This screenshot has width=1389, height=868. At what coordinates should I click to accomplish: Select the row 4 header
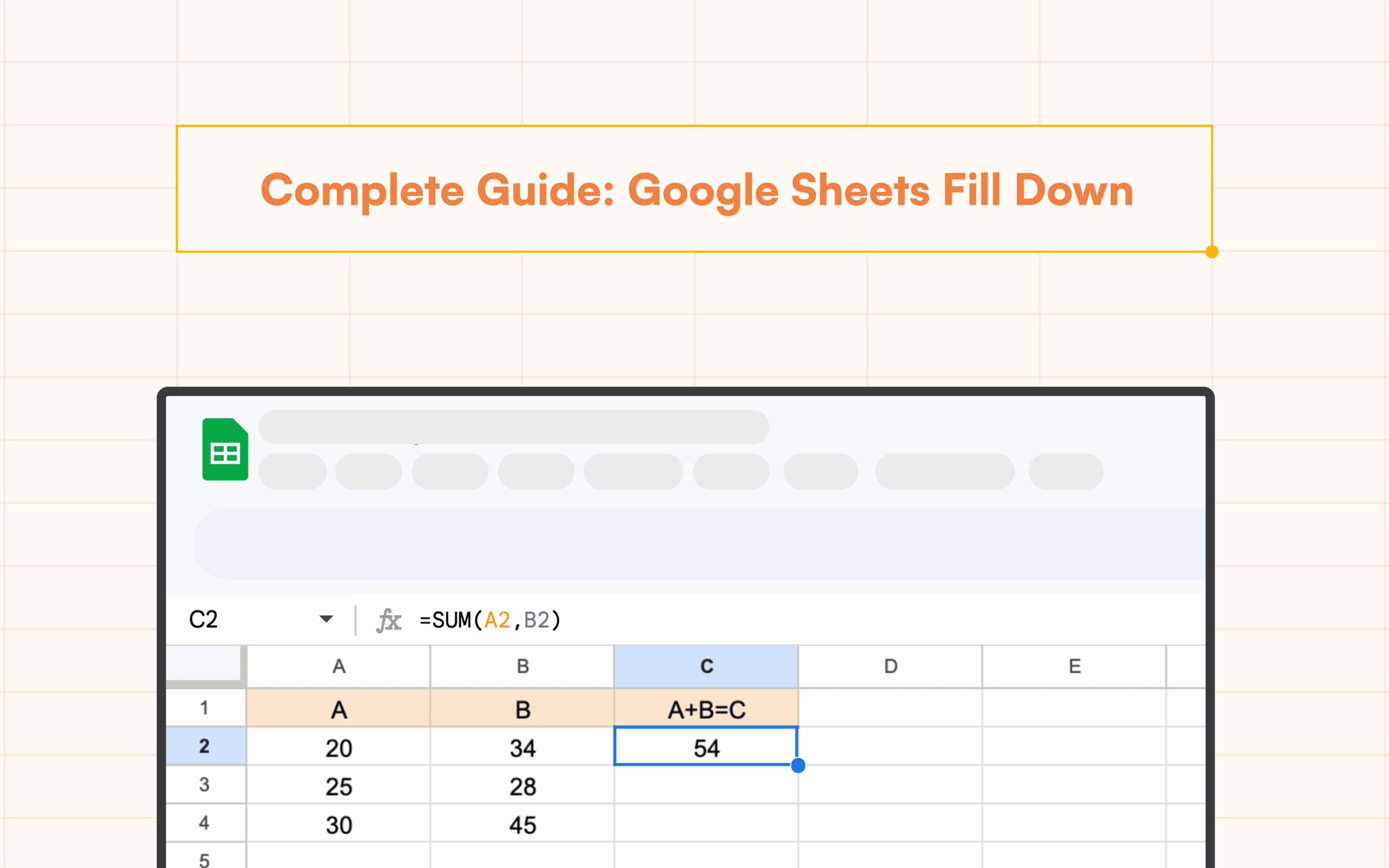(x=205, y=823)
